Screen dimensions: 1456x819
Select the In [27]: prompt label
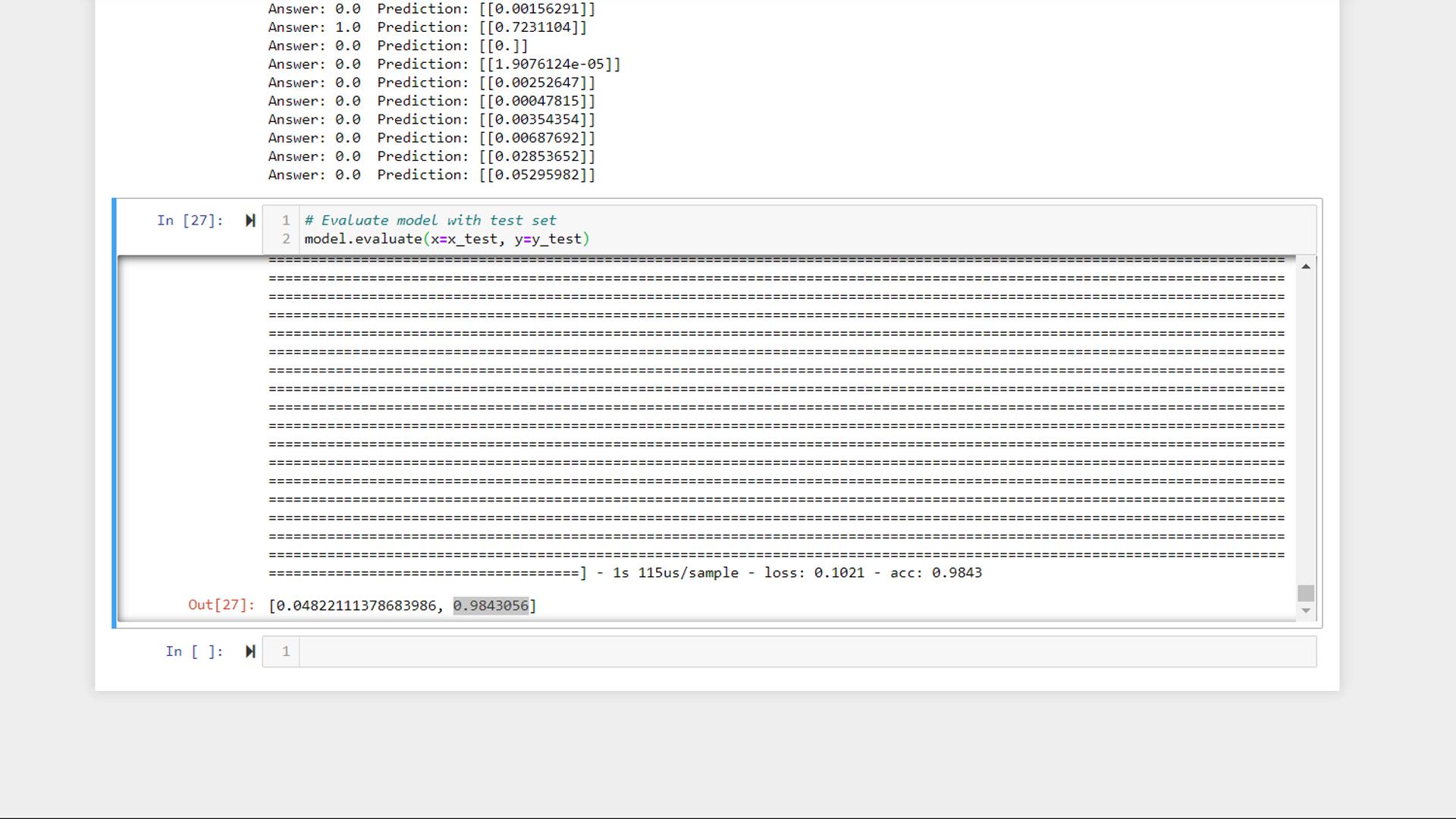pyautogui.click(x=190, y=221)
